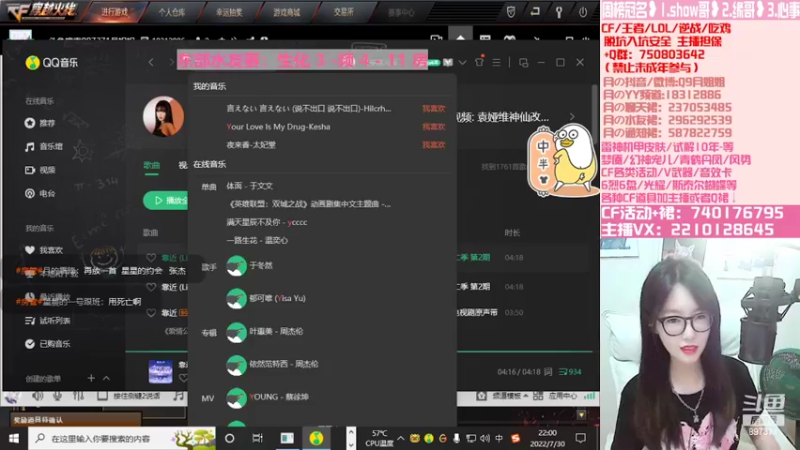Open Windows notification center

[581, 438]
